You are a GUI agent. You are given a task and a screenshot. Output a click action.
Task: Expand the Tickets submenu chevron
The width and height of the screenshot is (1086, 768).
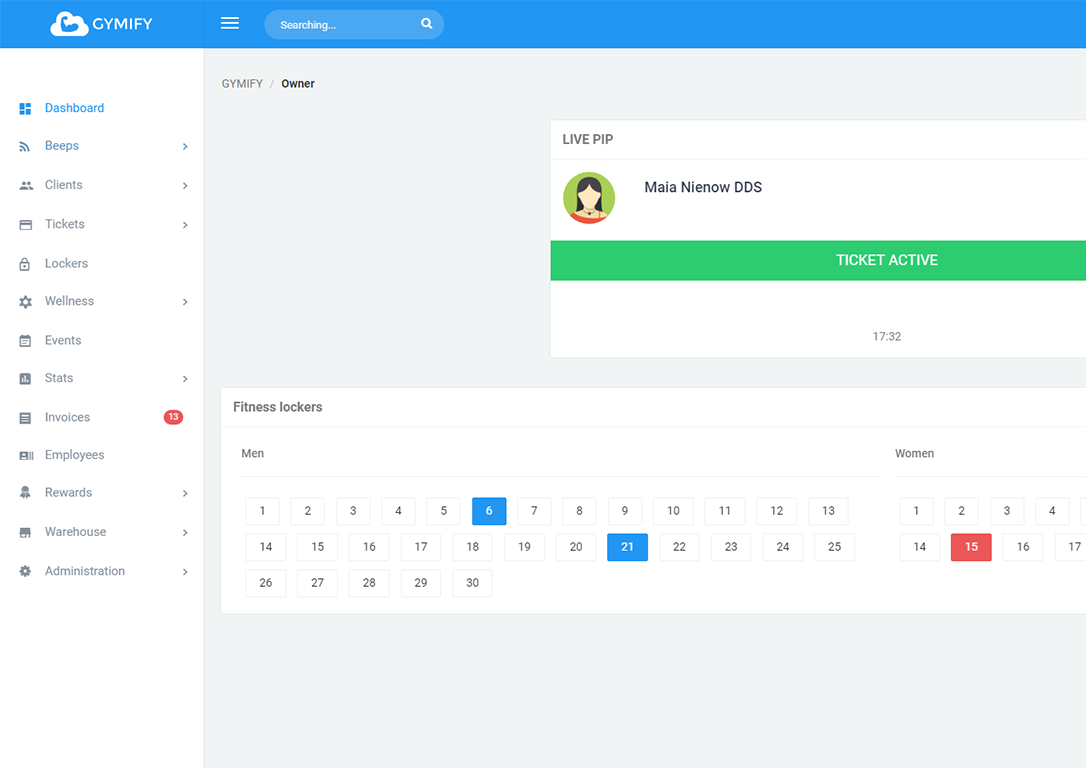(185, 225)
